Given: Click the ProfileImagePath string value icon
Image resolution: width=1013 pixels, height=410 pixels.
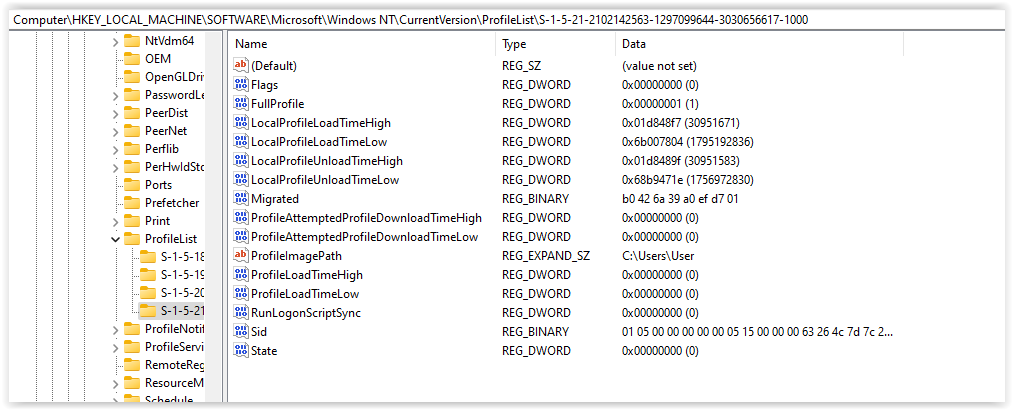Looking at the screenshot, I should pos(240,255).
